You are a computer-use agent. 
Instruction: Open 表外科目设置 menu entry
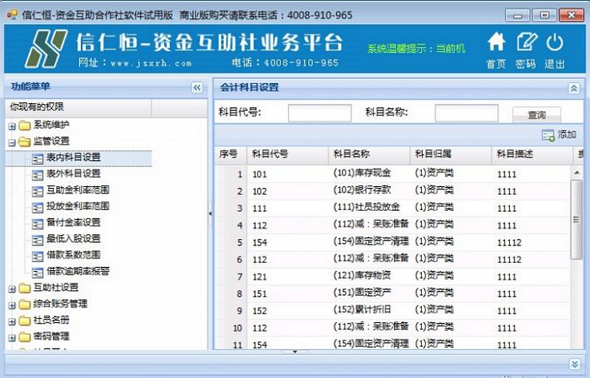tap(73, 173)
